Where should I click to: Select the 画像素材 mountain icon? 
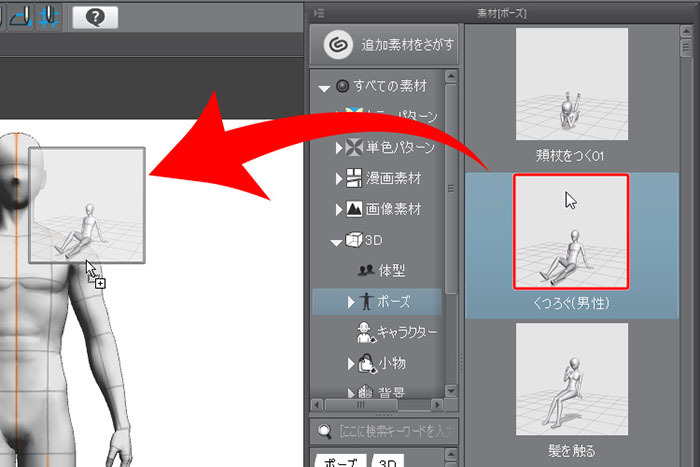(354, 208)
